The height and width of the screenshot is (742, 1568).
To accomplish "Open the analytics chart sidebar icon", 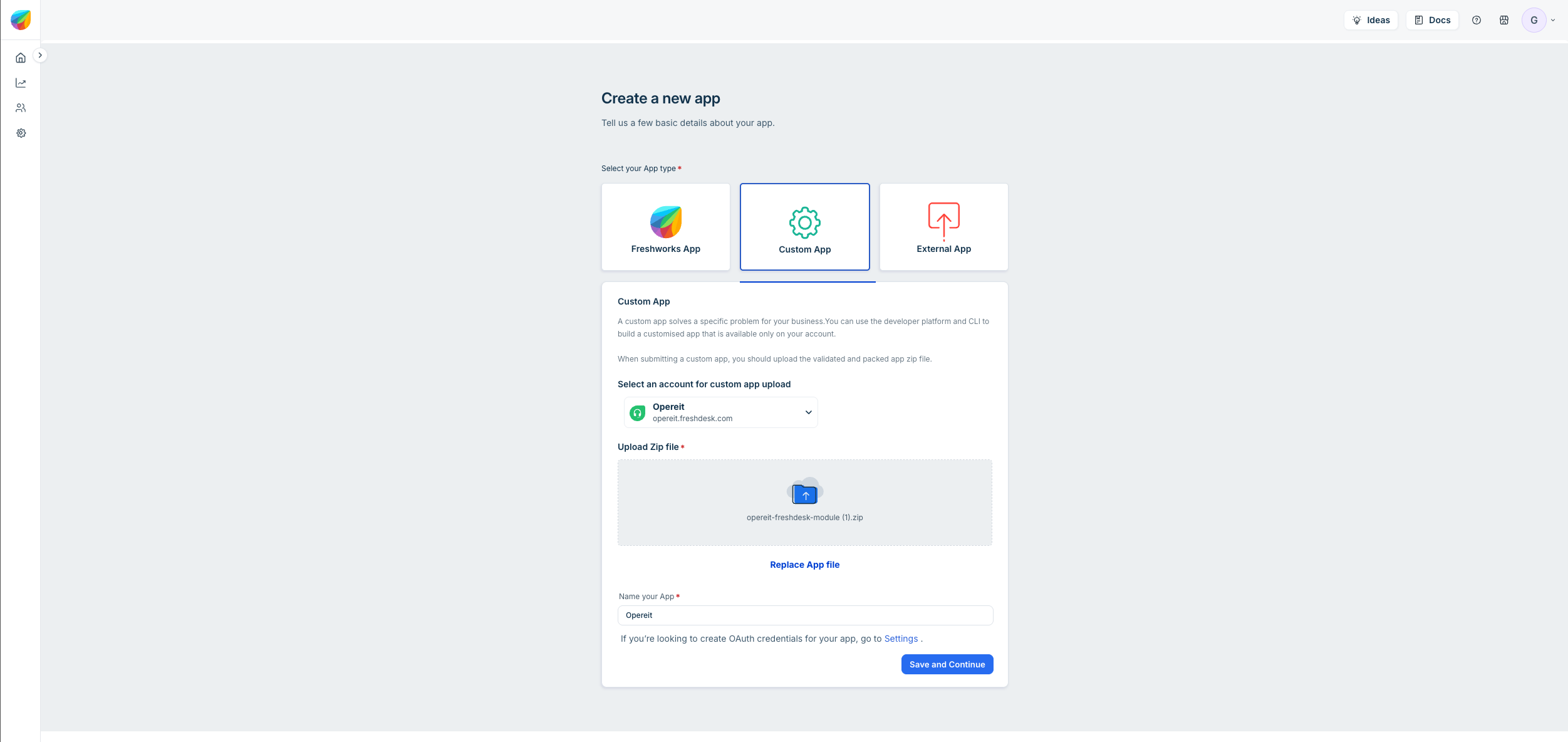I will pos(21,83).
